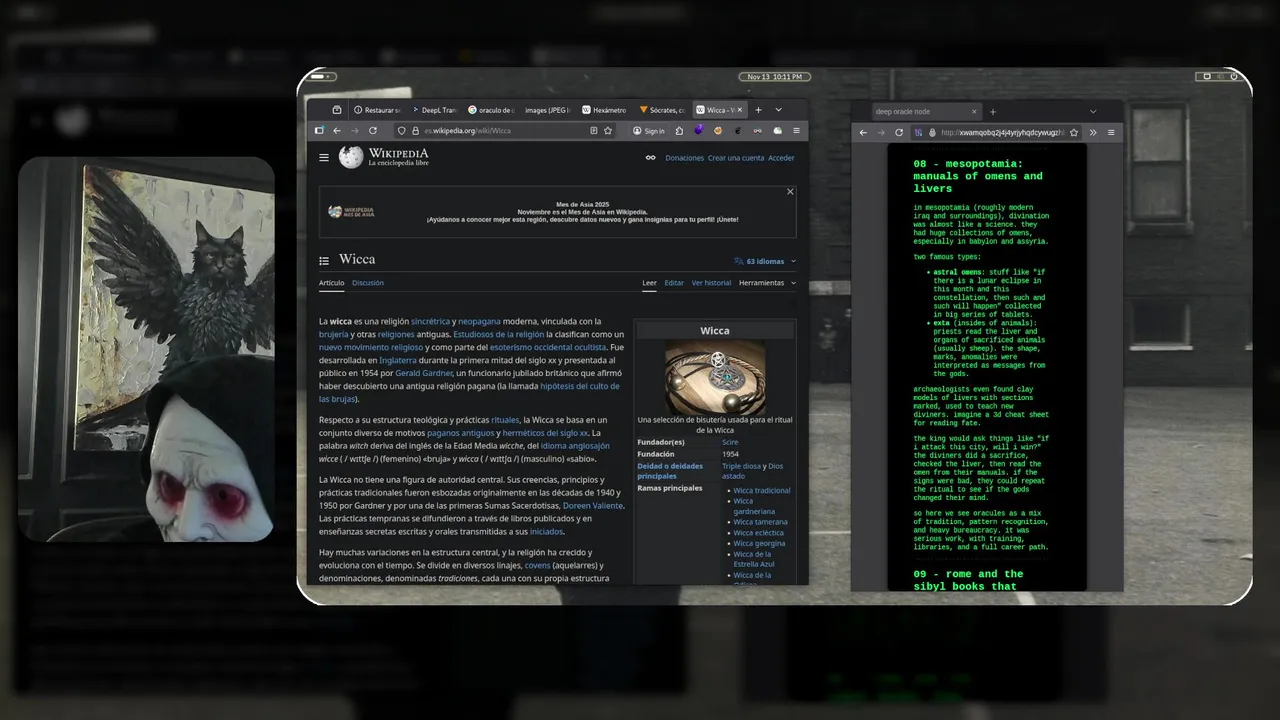Open Ver historial
This screenshot has height=720, width=1280.
point(711,283)
